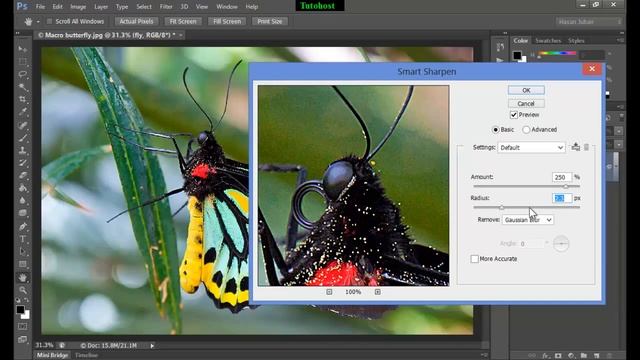Select the Pen tool
The height and width of the screenshot is (360, 640).
pyautogui.click(x=22, y=226)
